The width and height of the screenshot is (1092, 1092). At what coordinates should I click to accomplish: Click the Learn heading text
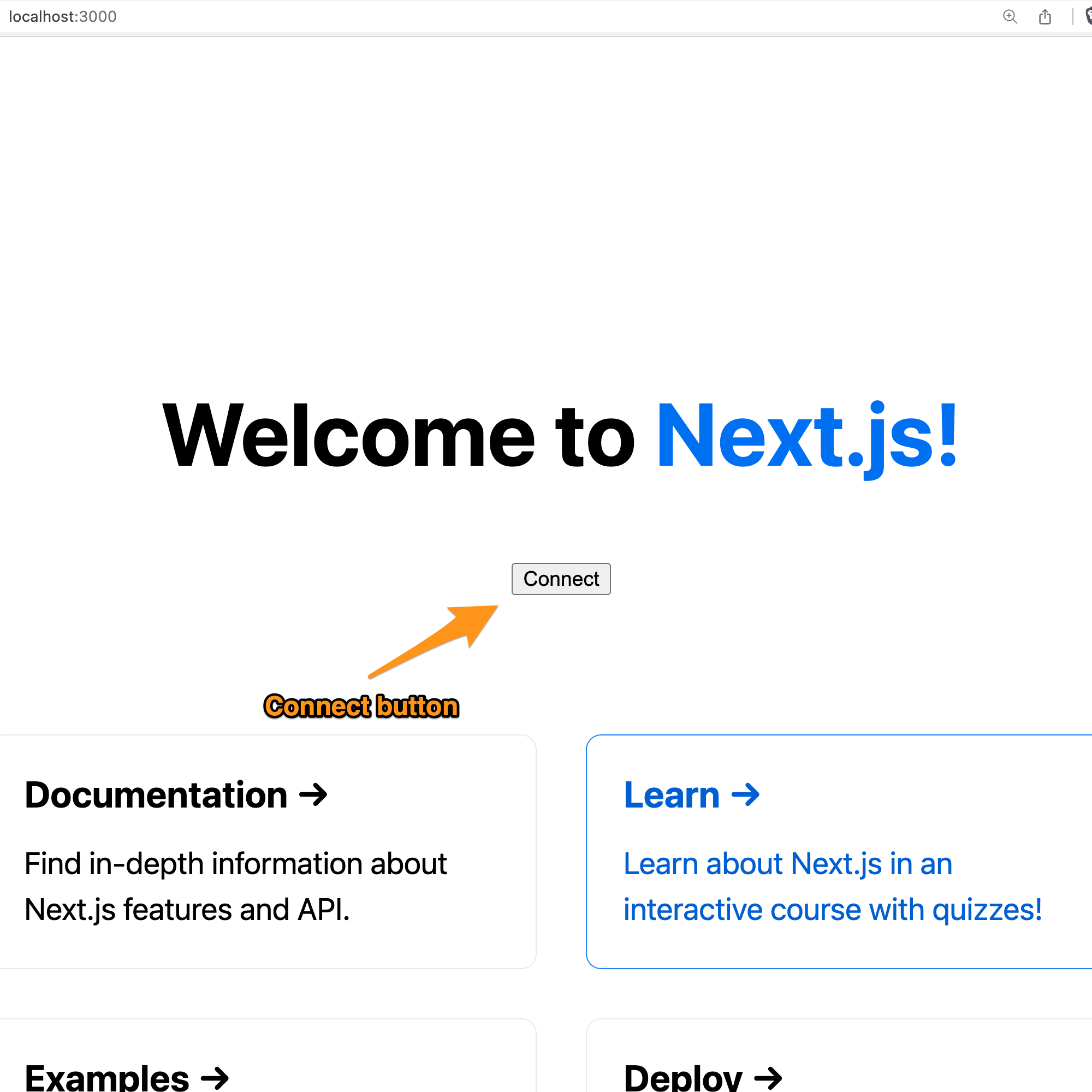(x=671, y=794)
